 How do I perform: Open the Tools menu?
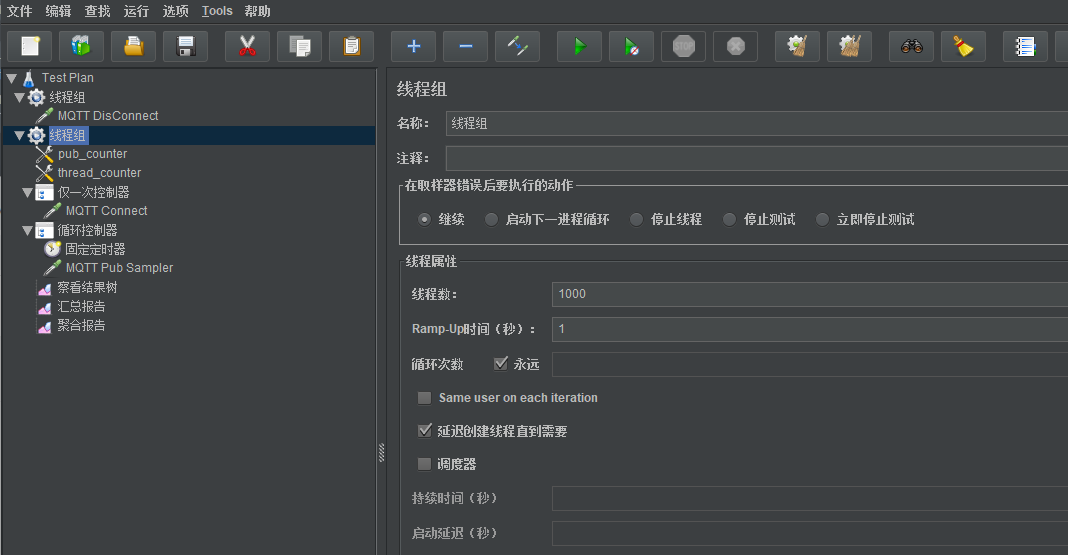coord(217,11)
